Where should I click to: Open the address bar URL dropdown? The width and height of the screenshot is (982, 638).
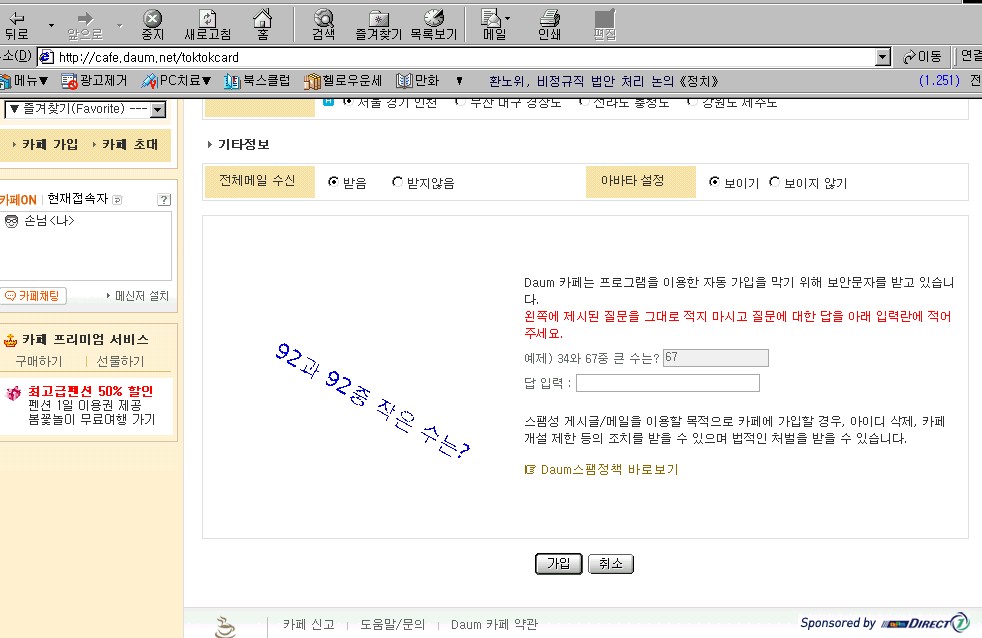click(882, 57)
